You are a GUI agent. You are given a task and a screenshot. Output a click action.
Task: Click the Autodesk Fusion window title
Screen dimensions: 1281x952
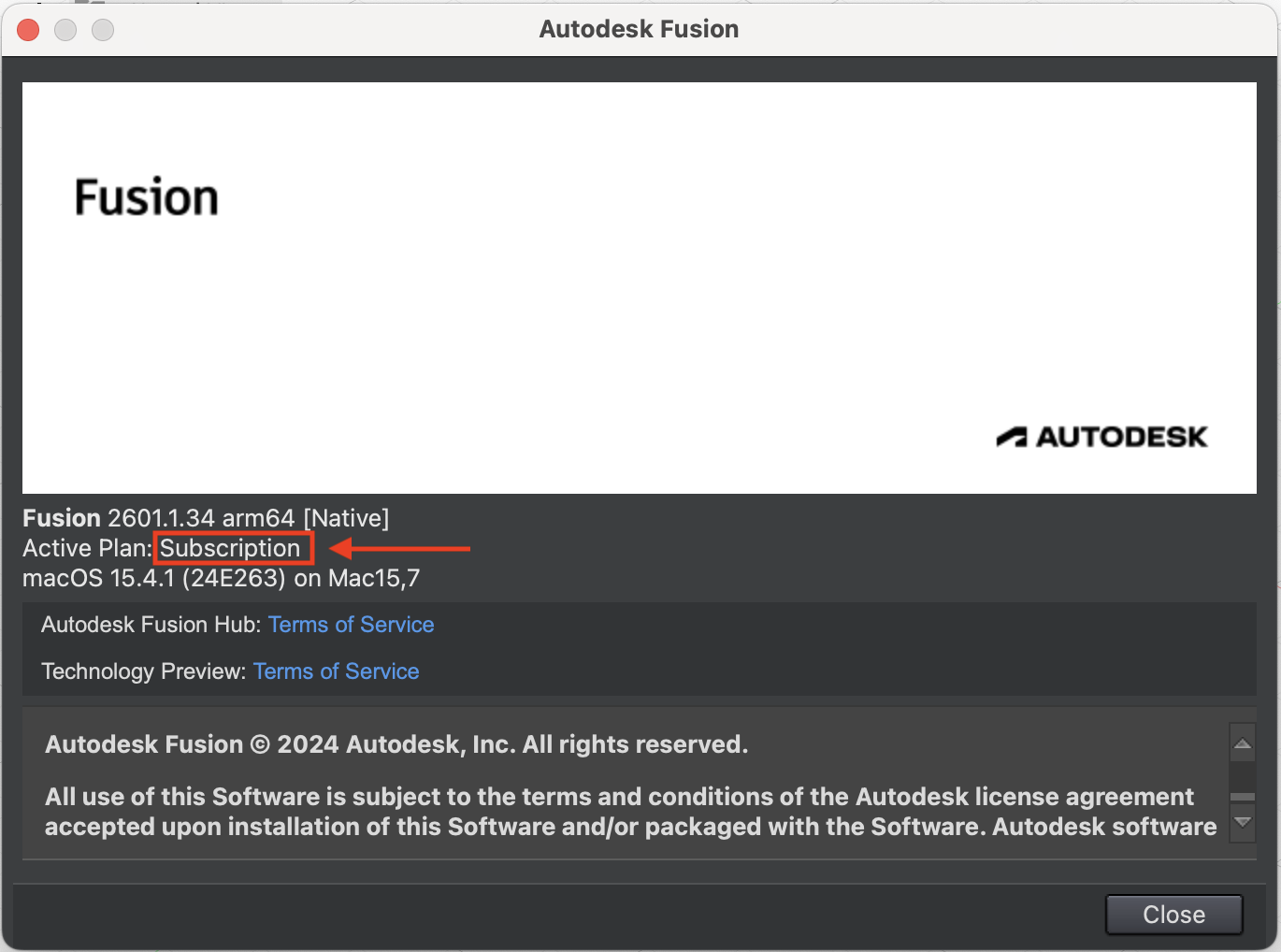(x=639, y=29)
